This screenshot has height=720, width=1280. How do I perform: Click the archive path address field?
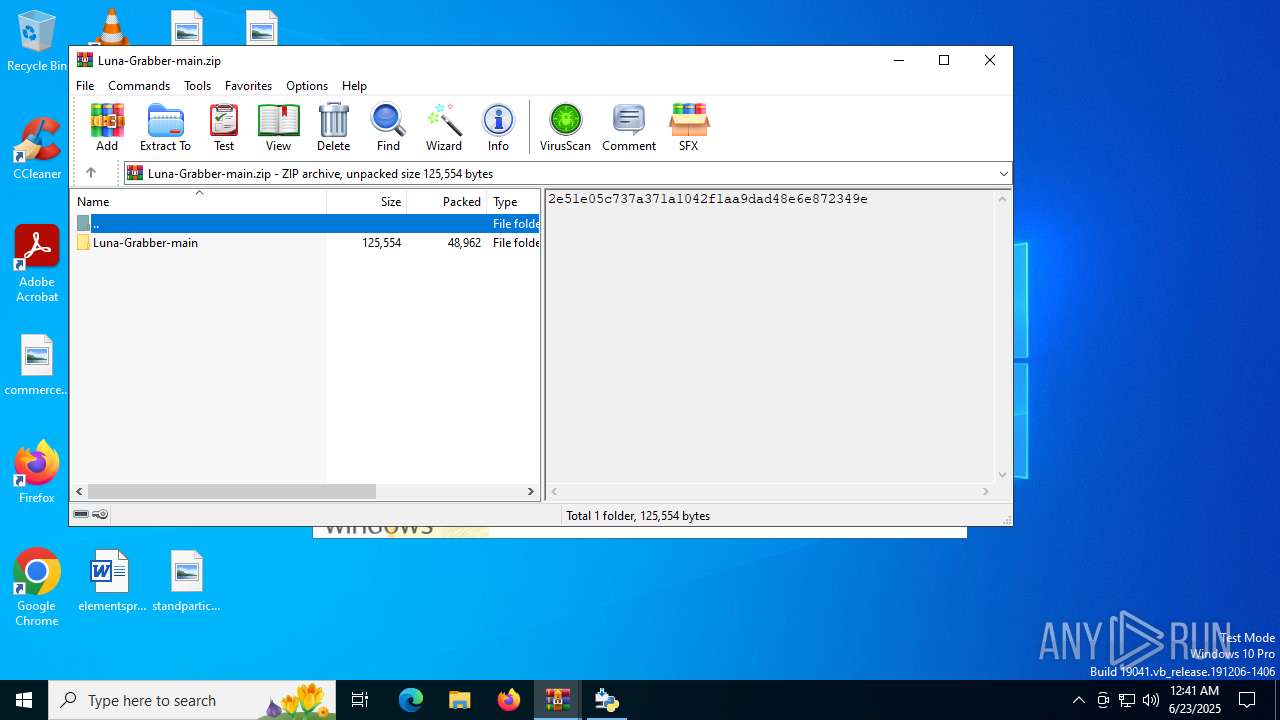(567, 174)
